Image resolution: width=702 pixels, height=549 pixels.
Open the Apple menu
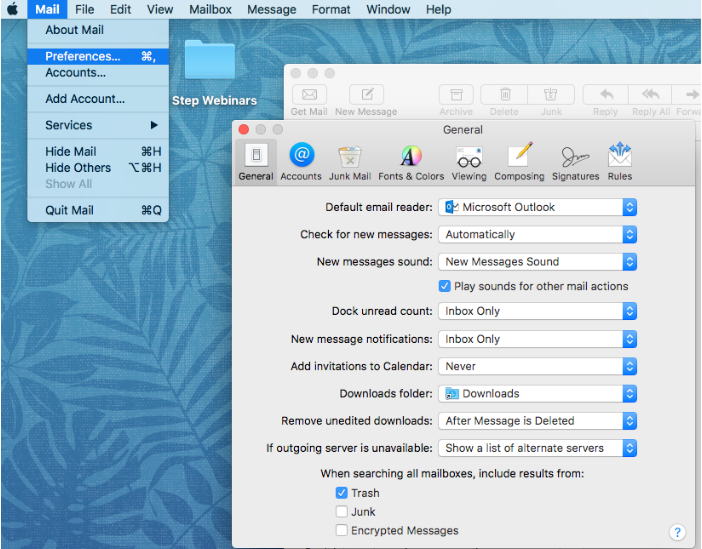(13, 9)
